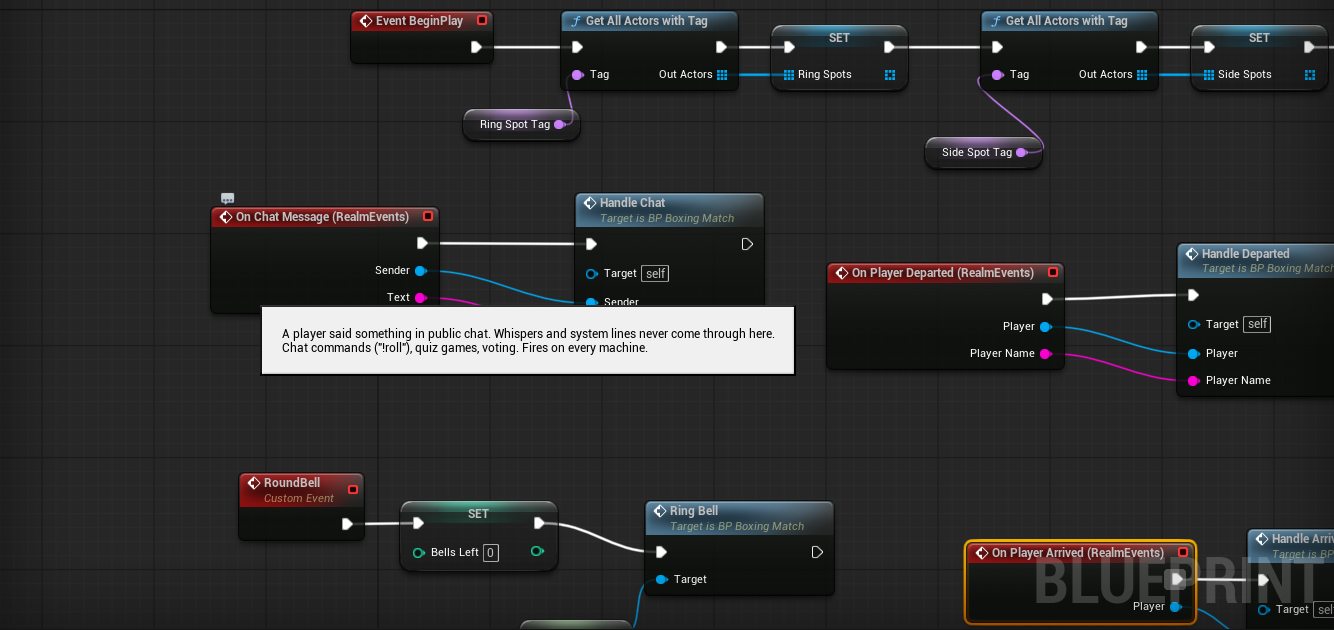Click the Text output pin on On Chat Message
The width and height of the screenshot is (1334, 630).
[x=420, y=298]
